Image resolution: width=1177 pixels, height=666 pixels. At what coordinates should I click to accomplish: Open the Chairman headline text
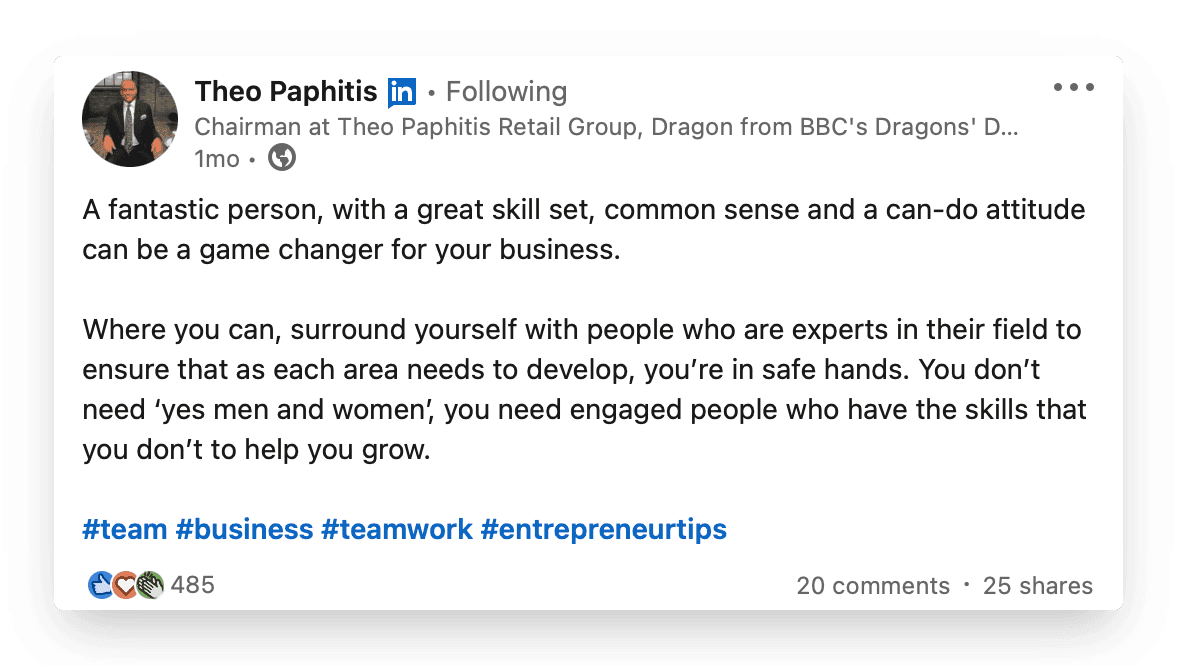pos(606,127)
